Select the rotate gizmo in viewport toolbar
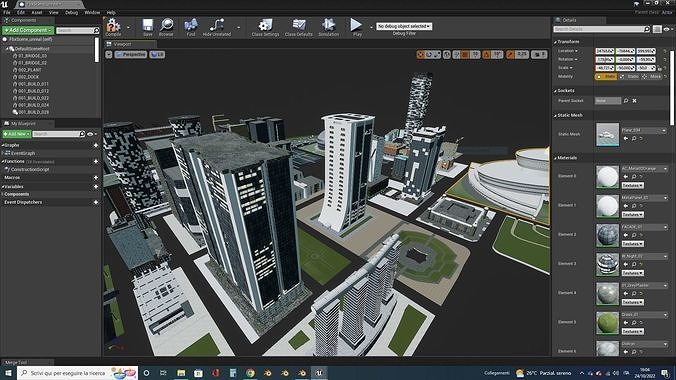 coord(429,54)
